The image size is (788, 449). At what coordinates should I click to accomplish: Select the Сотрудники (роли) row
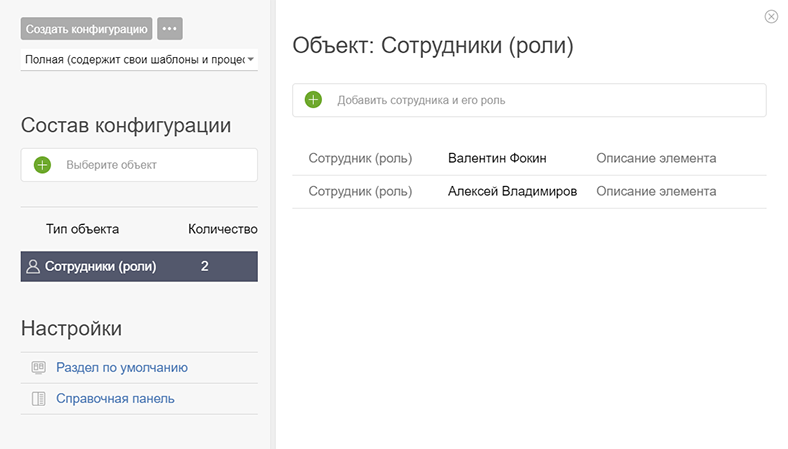(x=139, y=266)
